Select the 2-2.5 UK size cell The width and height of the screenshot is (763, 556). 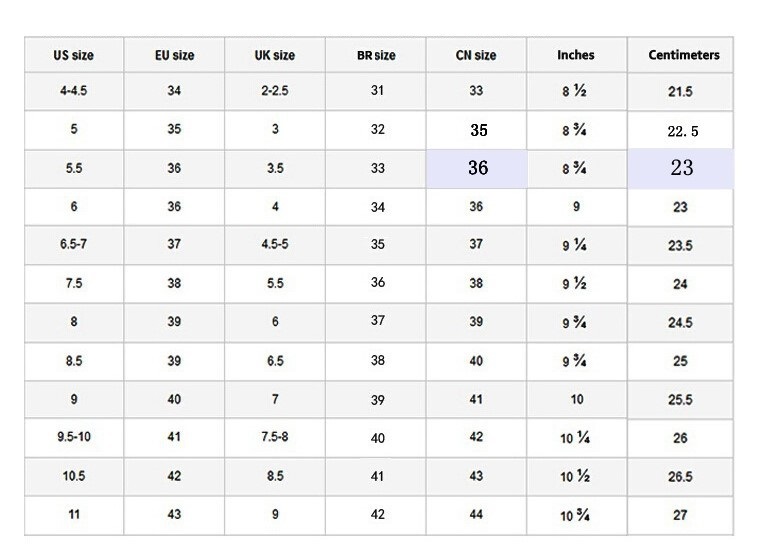[275, 91]
